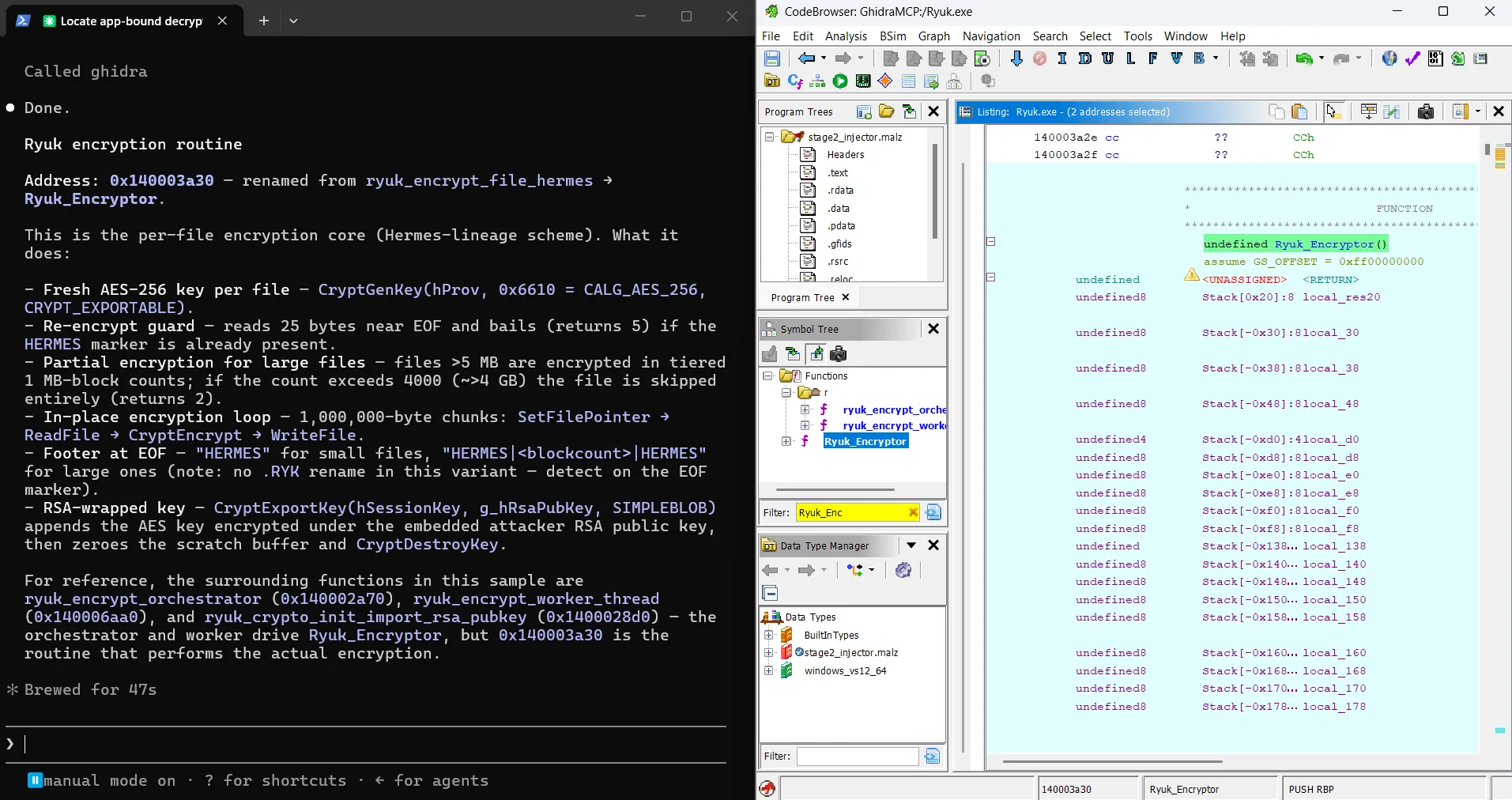Screen dimensions: 1512x800
Task: Open Data Type Manager toolbar icon
Action: [772, 81]
